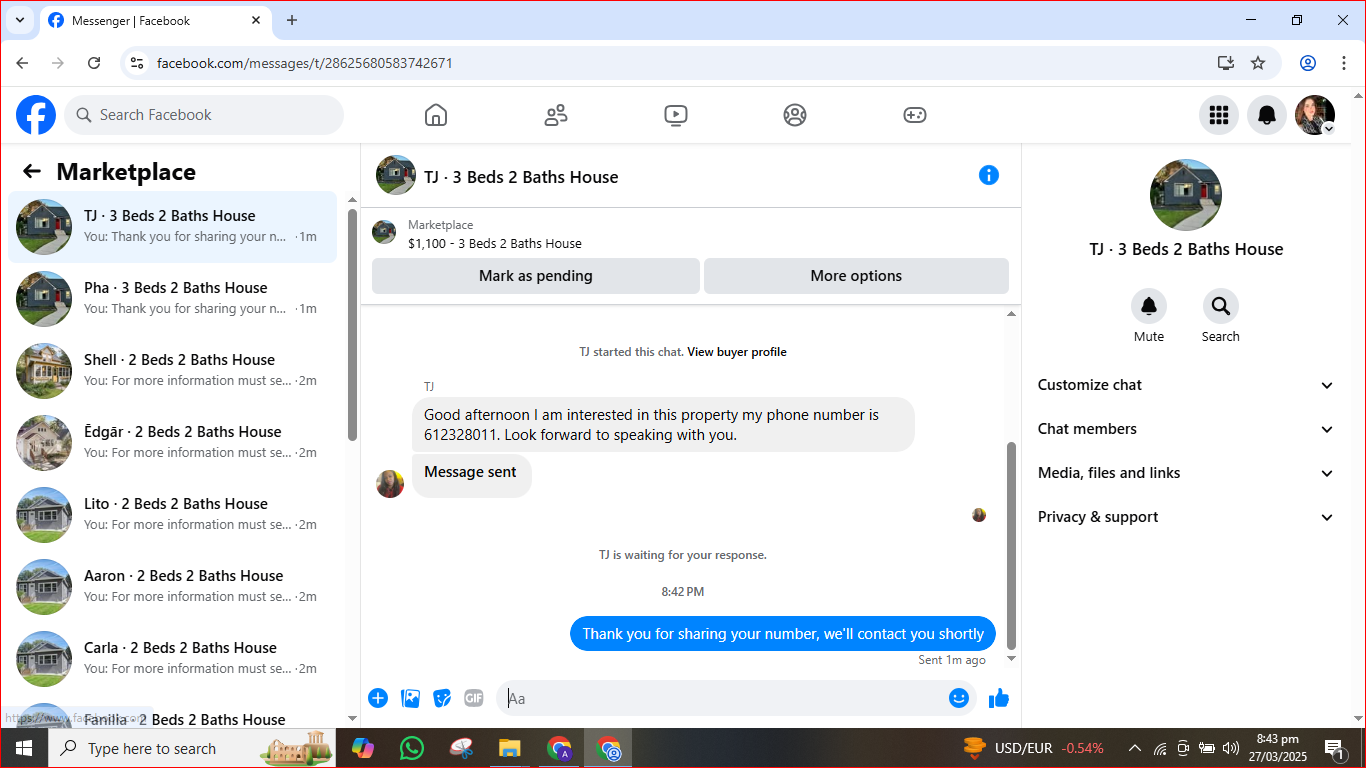This screenshot has width=1366, height=768.
Task: Bookmark this page with the star icon
Action: pos(1258,63)
